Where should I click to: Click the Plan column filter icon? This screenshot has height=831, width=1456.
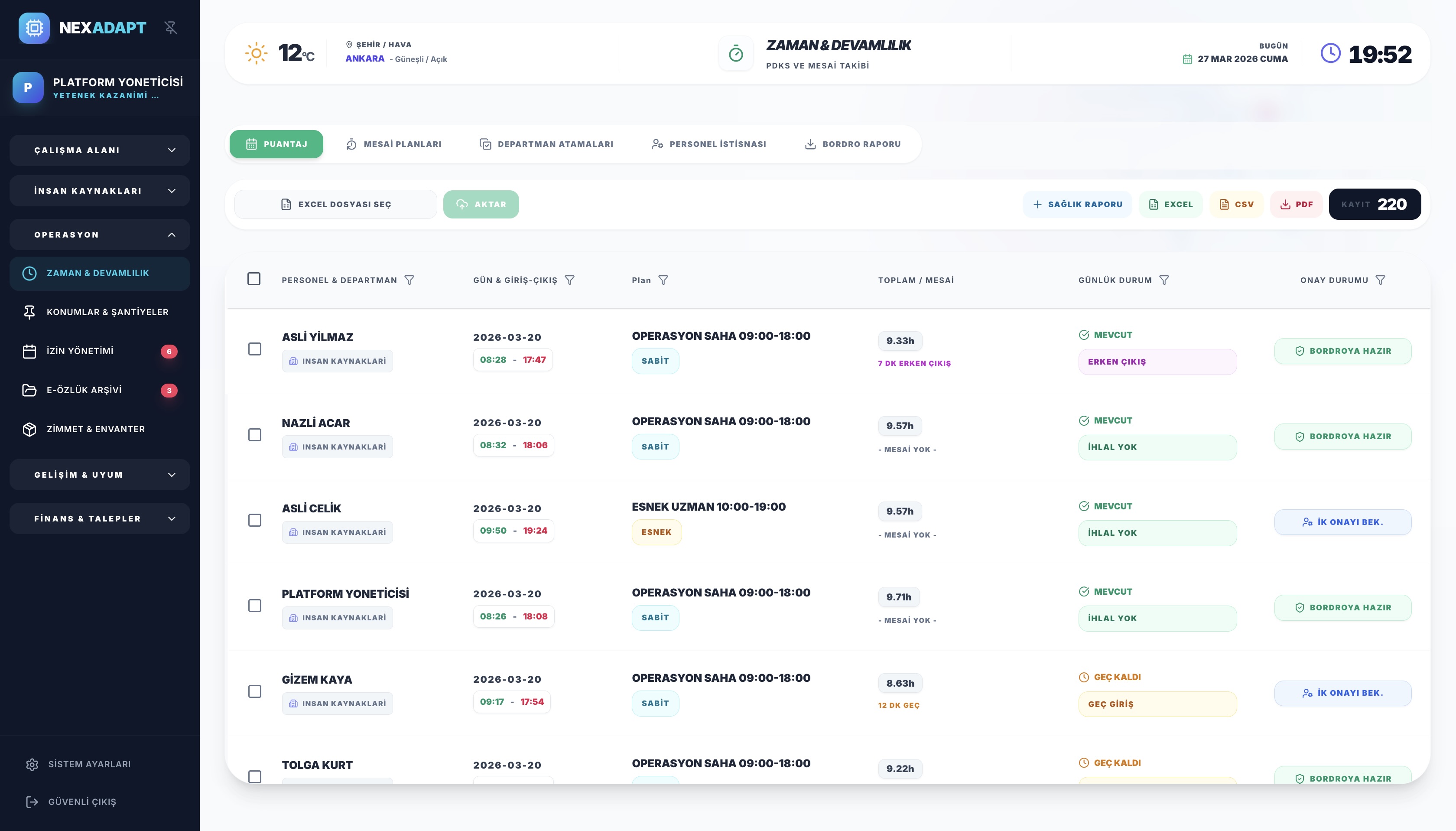point(663,280)
